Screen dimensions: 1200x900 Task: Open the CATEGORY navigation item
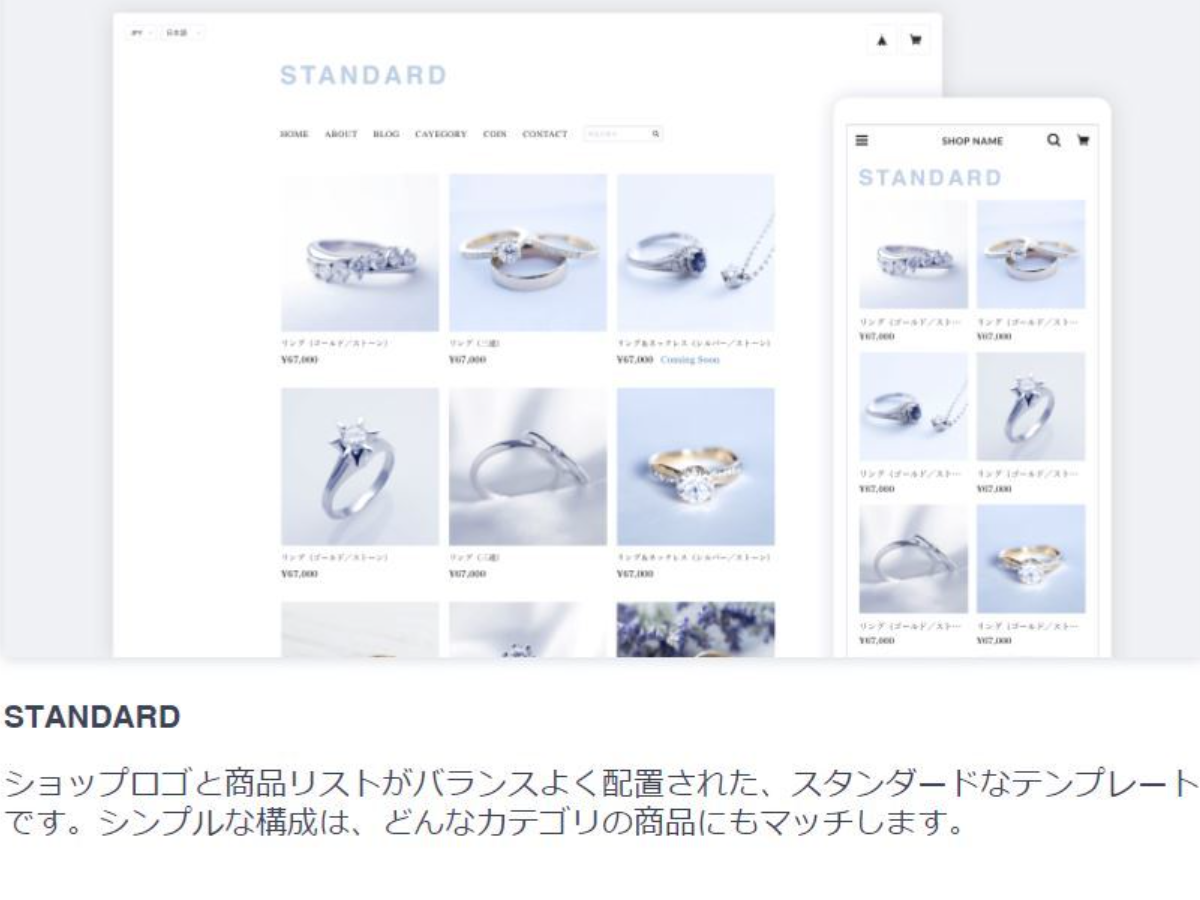[441, 134]
